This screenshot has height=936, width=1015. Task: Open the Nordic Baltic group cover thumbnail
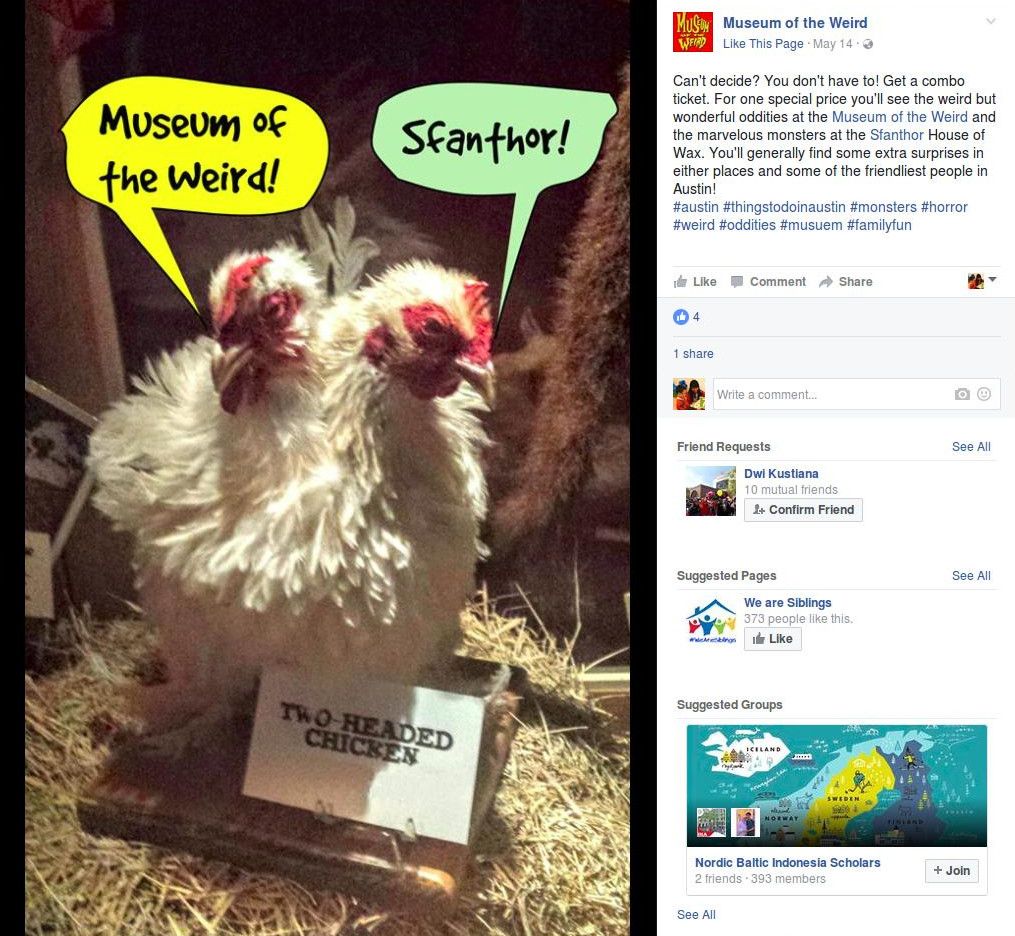836,785
